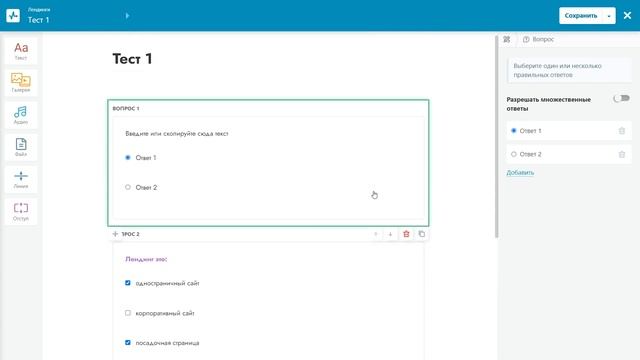The image size is (640, 360).
Task: Click the Тест 1 page heading
Action: (132, 59)
